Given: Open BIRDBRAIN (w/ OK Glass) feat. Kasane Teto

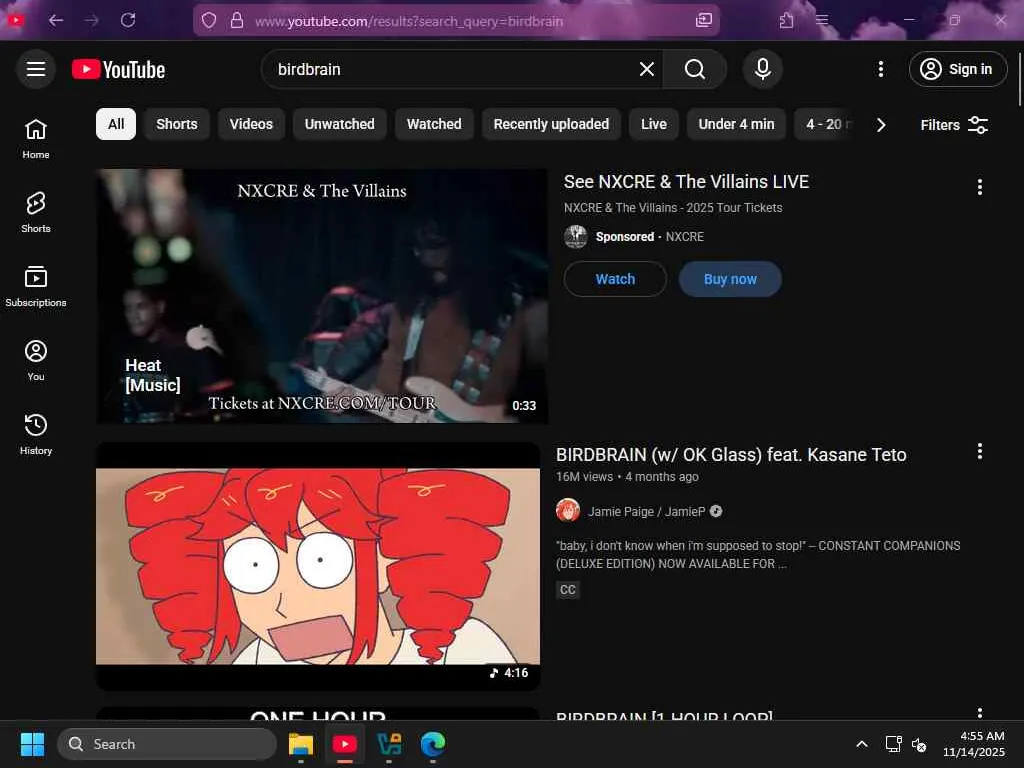Looking at the screenshot, I should (x=731, y=455).
